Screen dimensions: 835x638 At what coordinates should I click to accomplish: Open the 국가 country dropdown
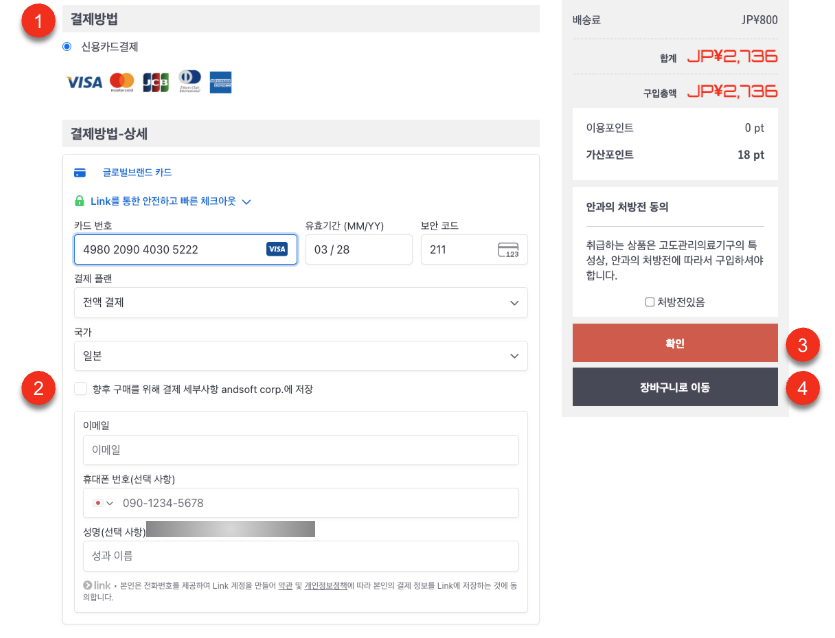point(300,356)
